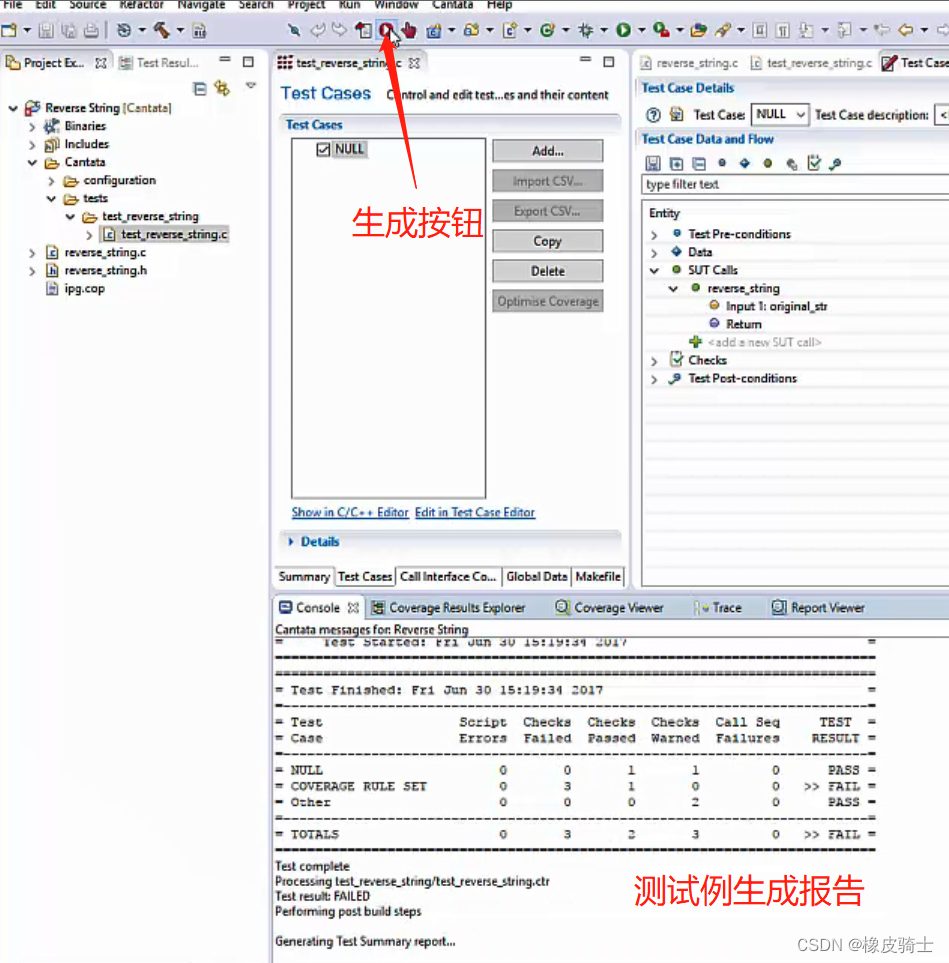Switch to the Test Resul... tab
949x963 pixels.
point(160,63)
